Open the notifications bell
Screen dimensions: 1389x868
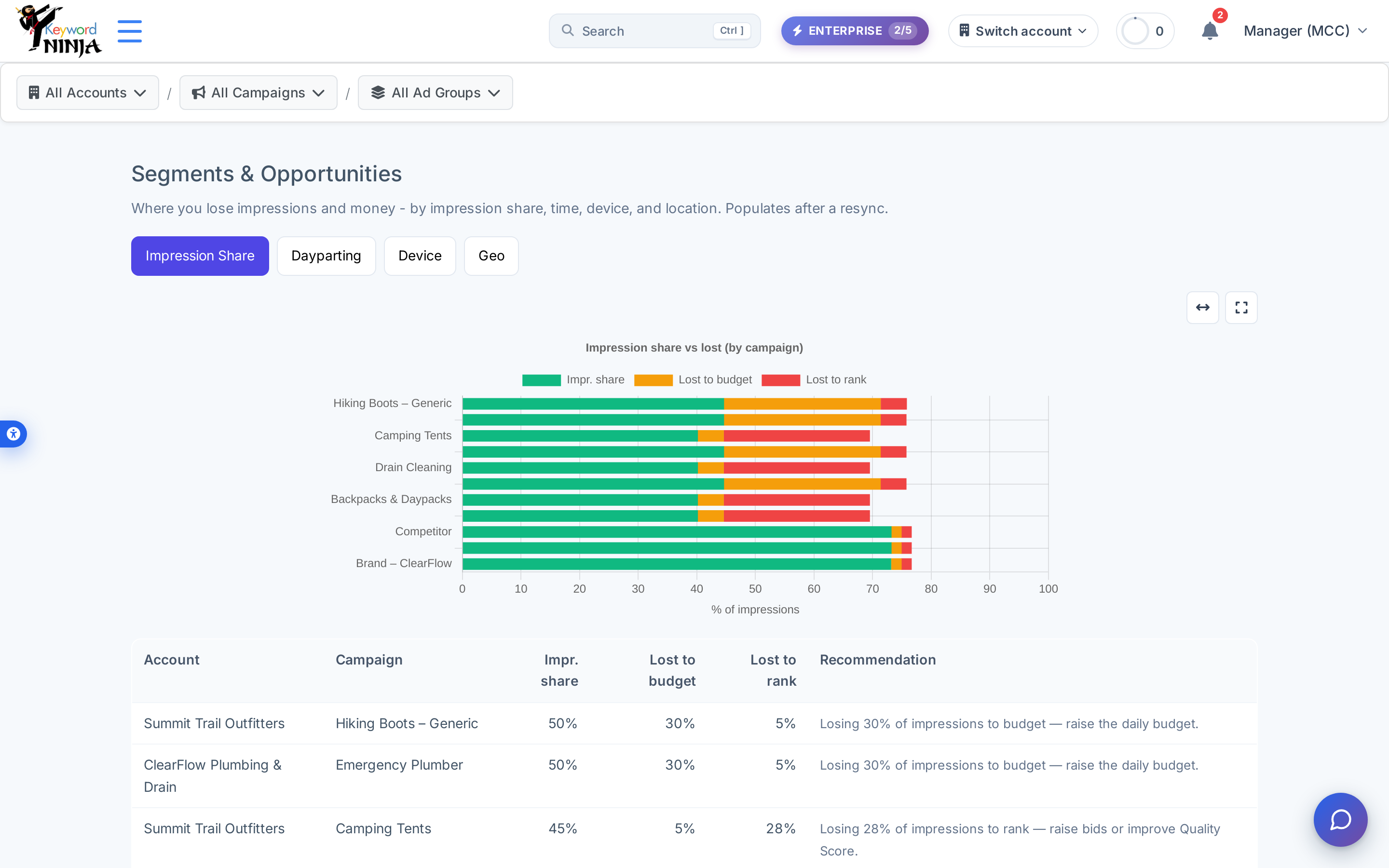point(1210,31)
